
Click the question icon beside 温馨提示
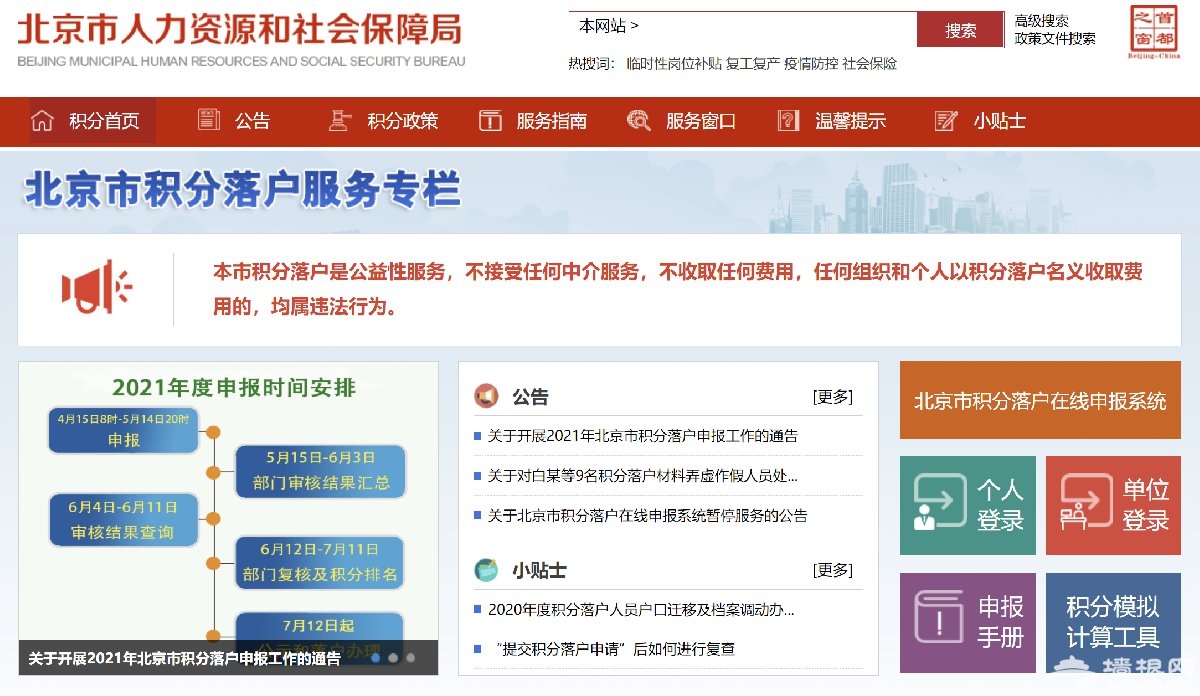[x=788, y=121]
